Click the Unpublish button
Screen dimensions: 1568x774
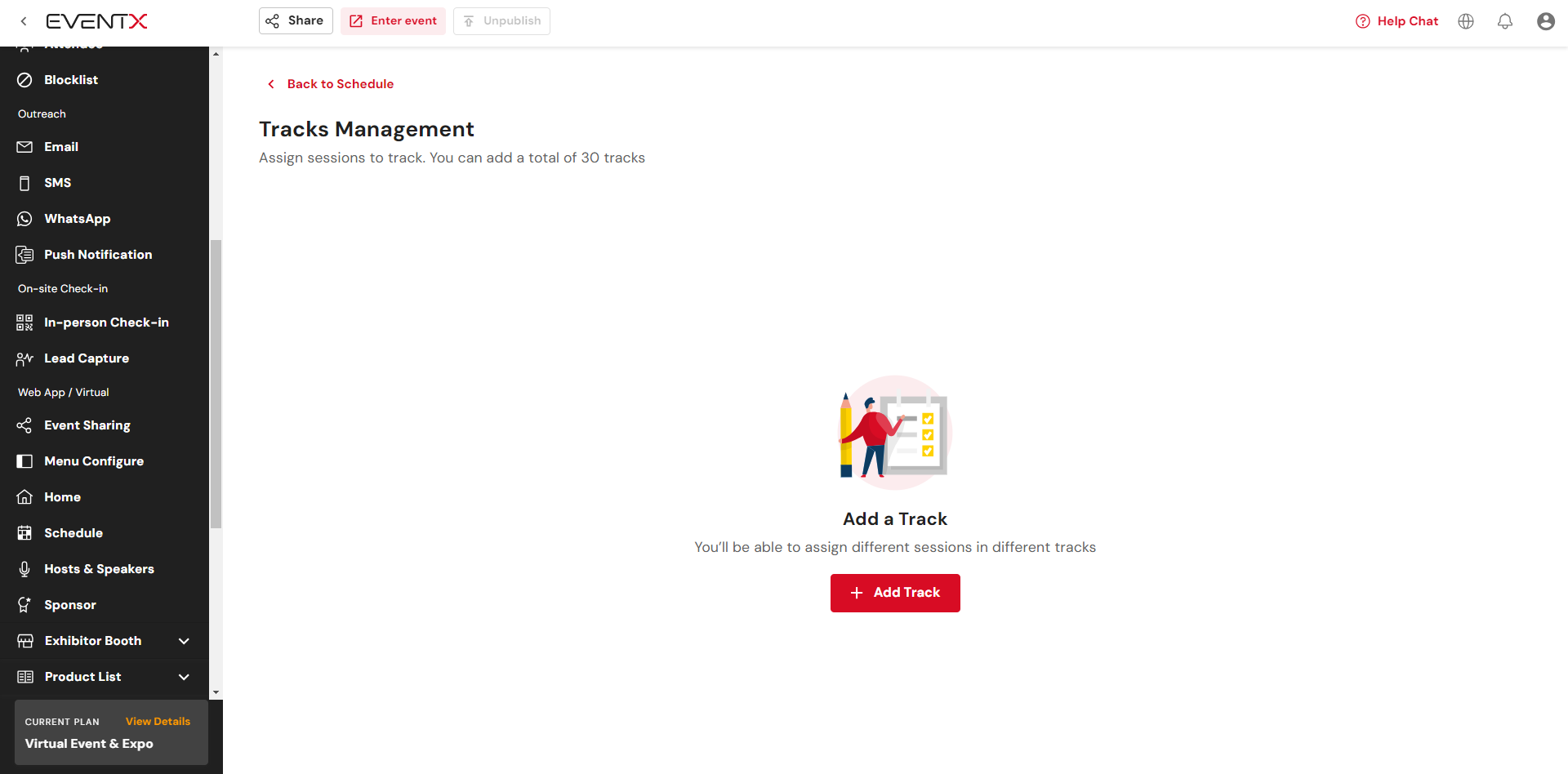pos(501,20)
